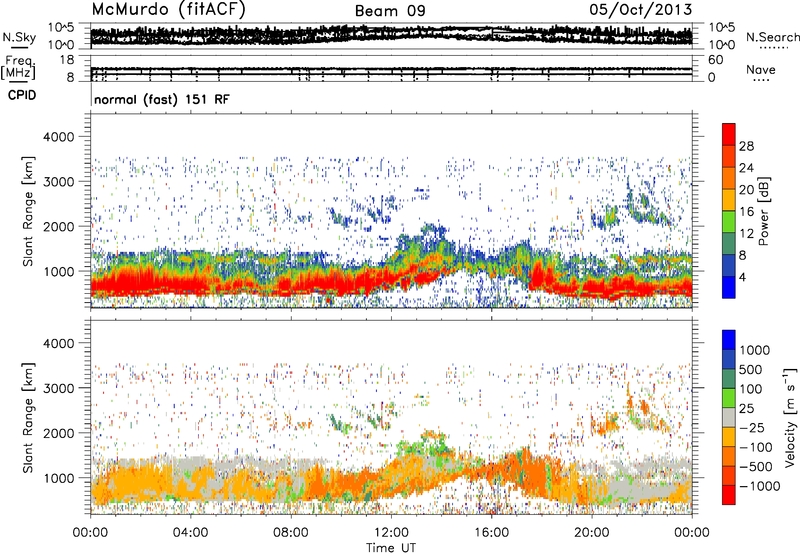This screenshot has width=800, height=554.
Task: Click the 'Beam 09' label
Action: click(x=390, y=11)
